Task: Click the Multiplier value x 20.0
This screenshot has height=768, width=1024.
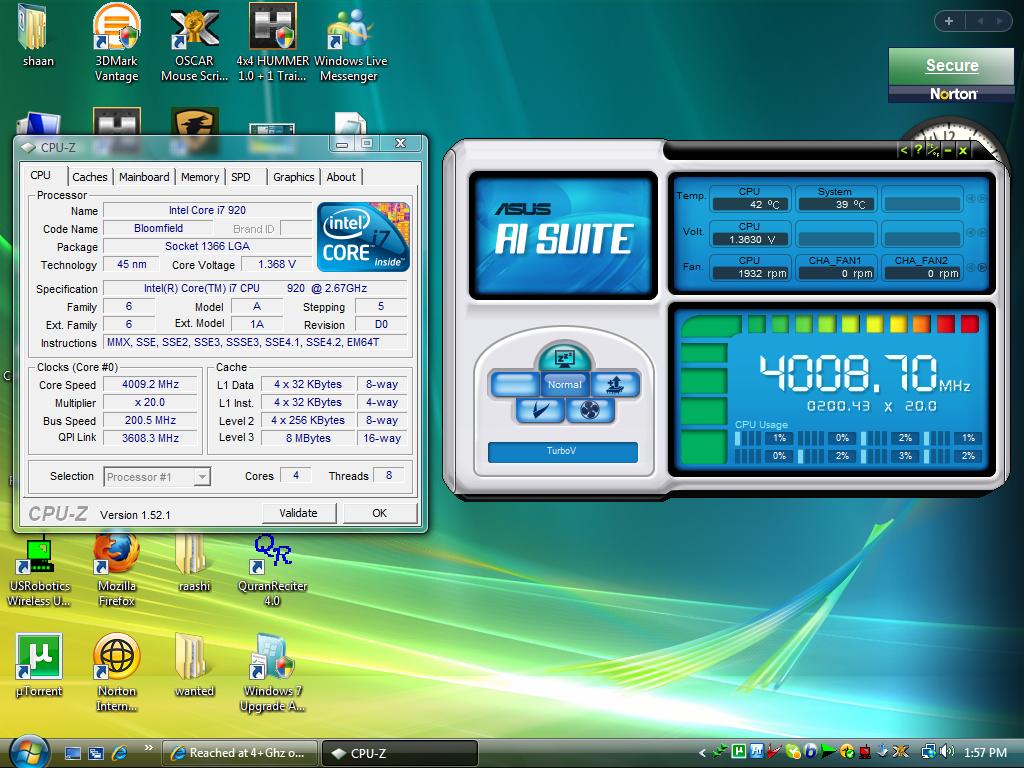Action: (150, 402)
